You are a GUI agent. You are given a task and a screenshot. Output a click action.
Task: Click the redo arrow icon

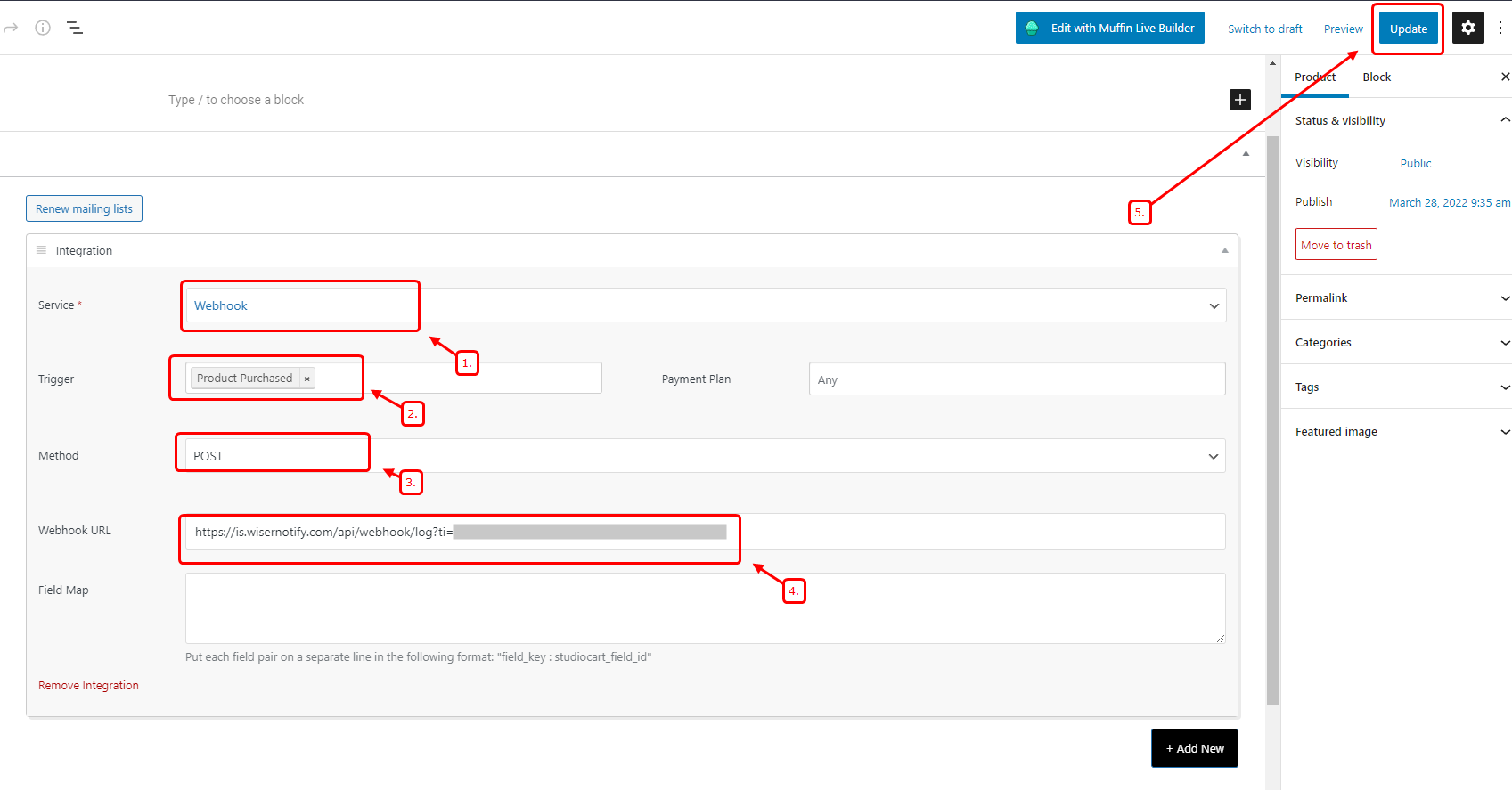tap(11, 28)
